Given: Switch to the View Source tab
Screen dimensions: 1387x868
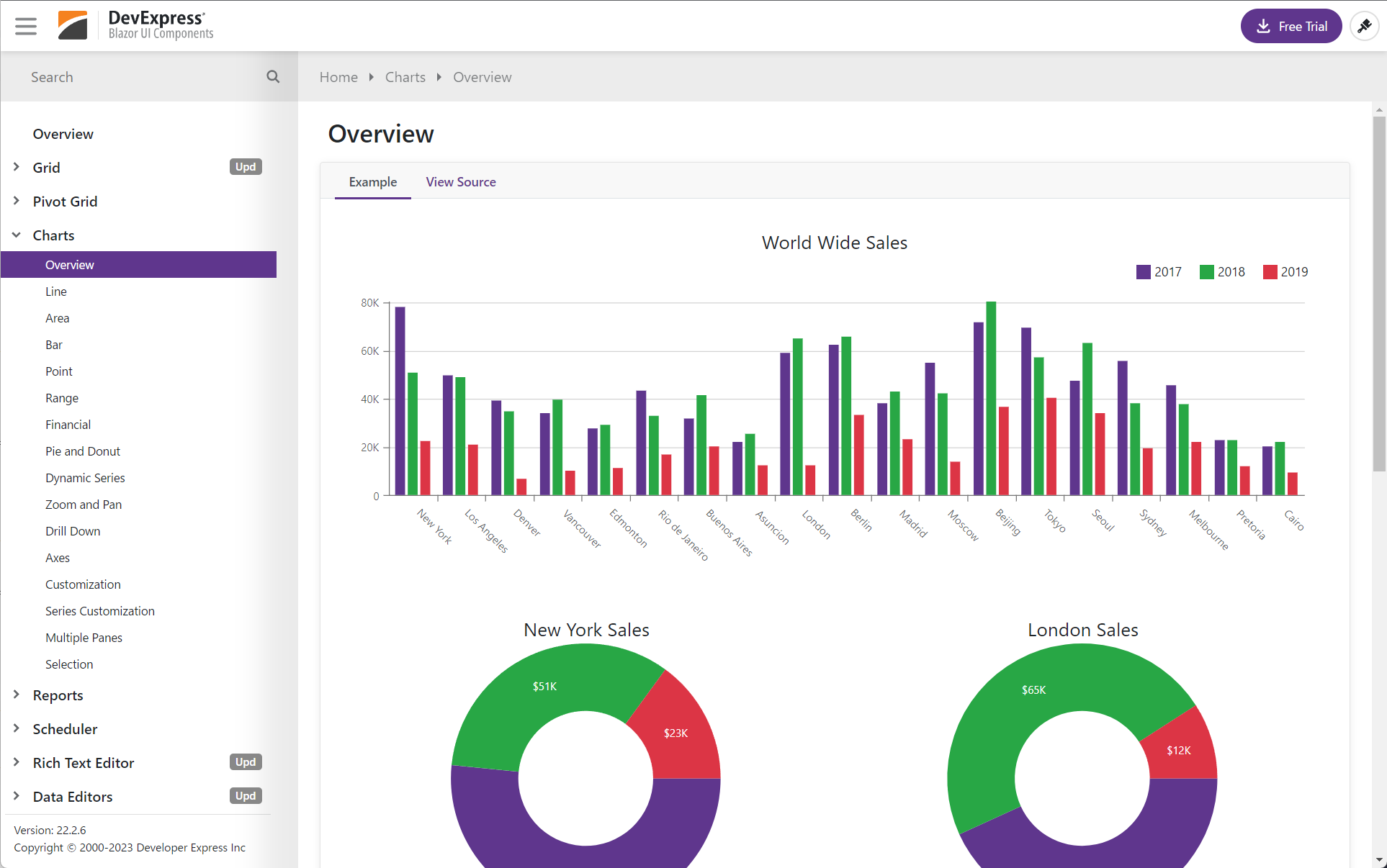Looking at the screenshot, I should (x=461, y=182).
